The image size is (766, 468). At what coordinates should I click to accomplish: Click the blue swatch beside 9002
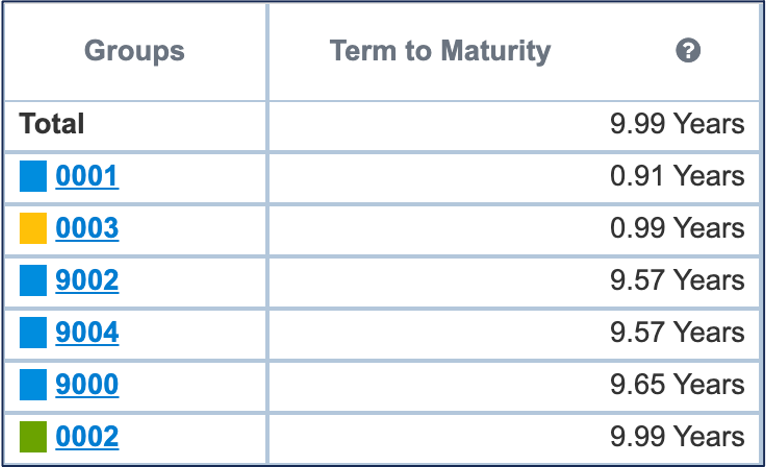[33, 281]
